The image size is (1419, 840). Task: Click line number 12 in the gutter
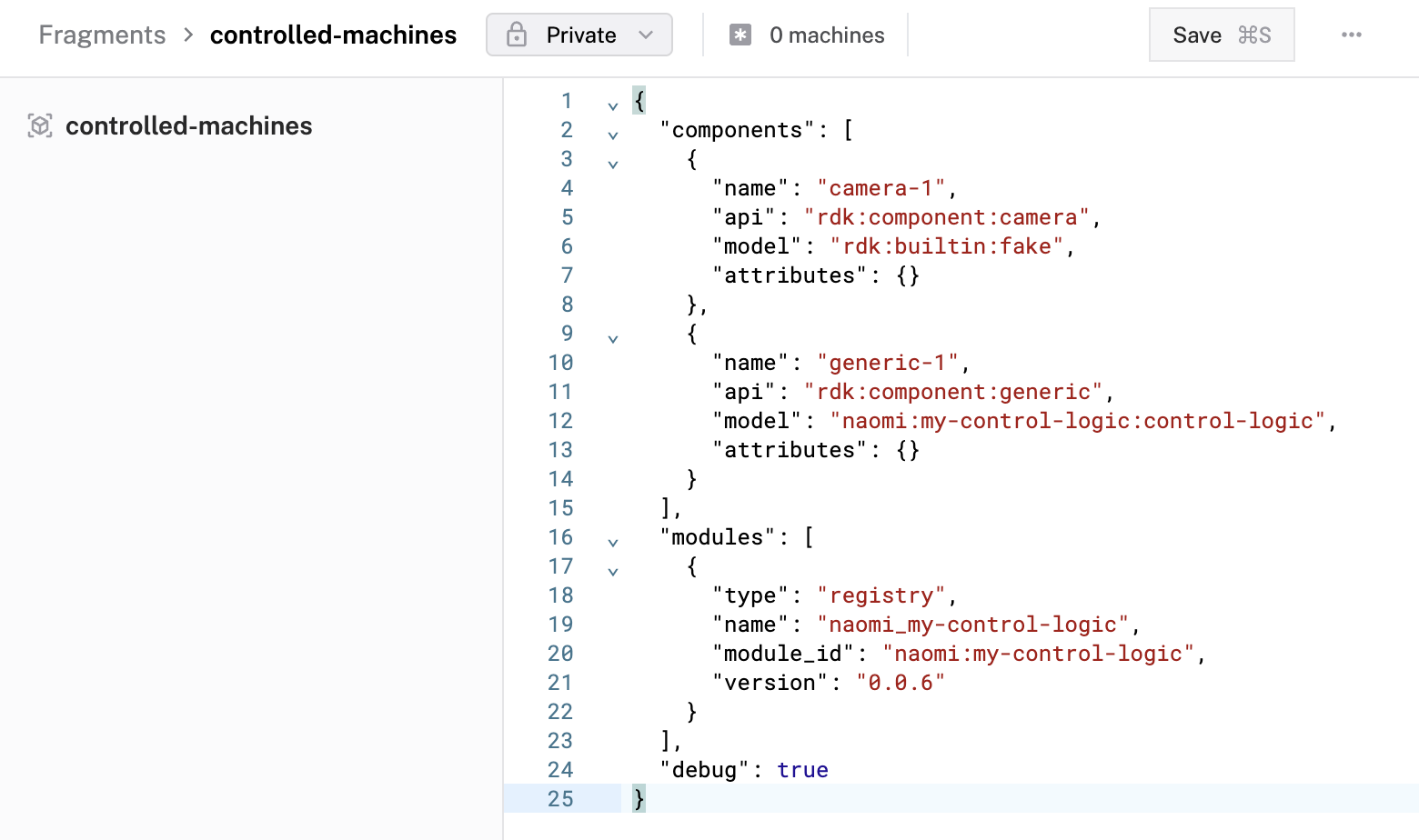pyautogui.click(x=560, y=421)
